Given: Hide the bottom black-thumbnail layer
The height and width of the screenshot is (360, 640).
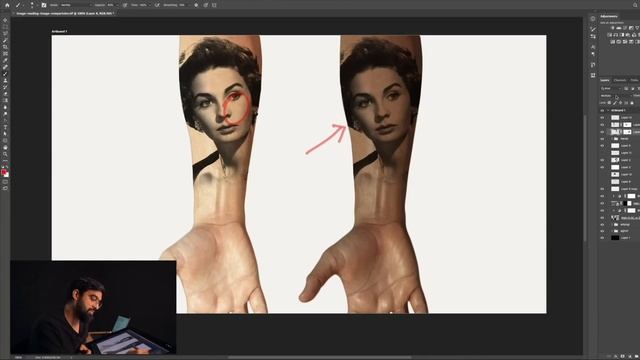Looking at the screenshot, I should pyautogui.click(x=602, y=238).
